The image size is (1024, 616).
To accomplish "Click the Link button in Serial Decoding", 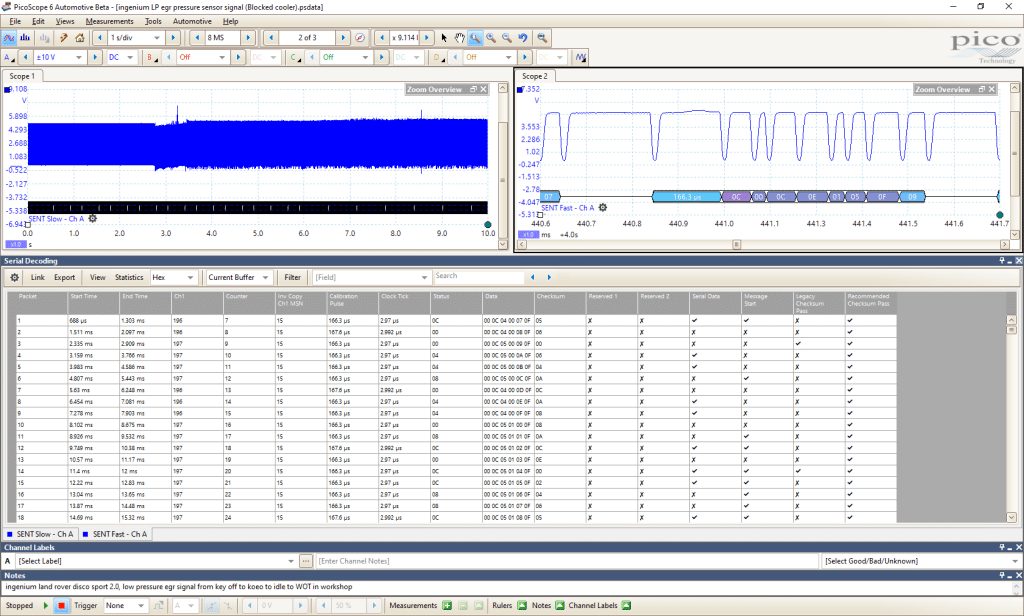I will tap(38, 278).
